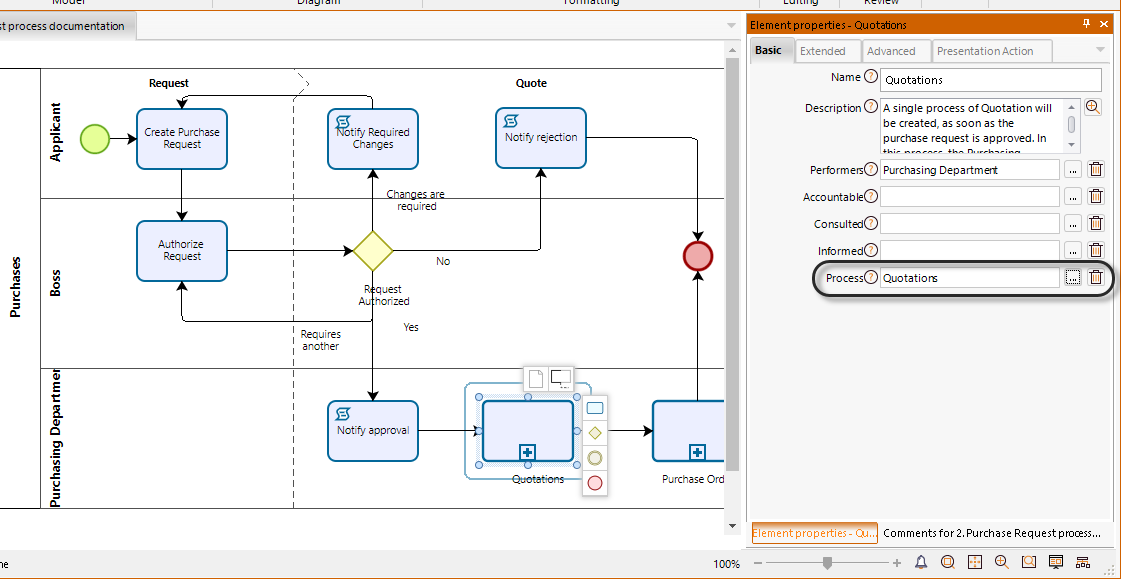Show help for the Name field
This screenshot has width=1121, height=579.
tap(871, 76)
